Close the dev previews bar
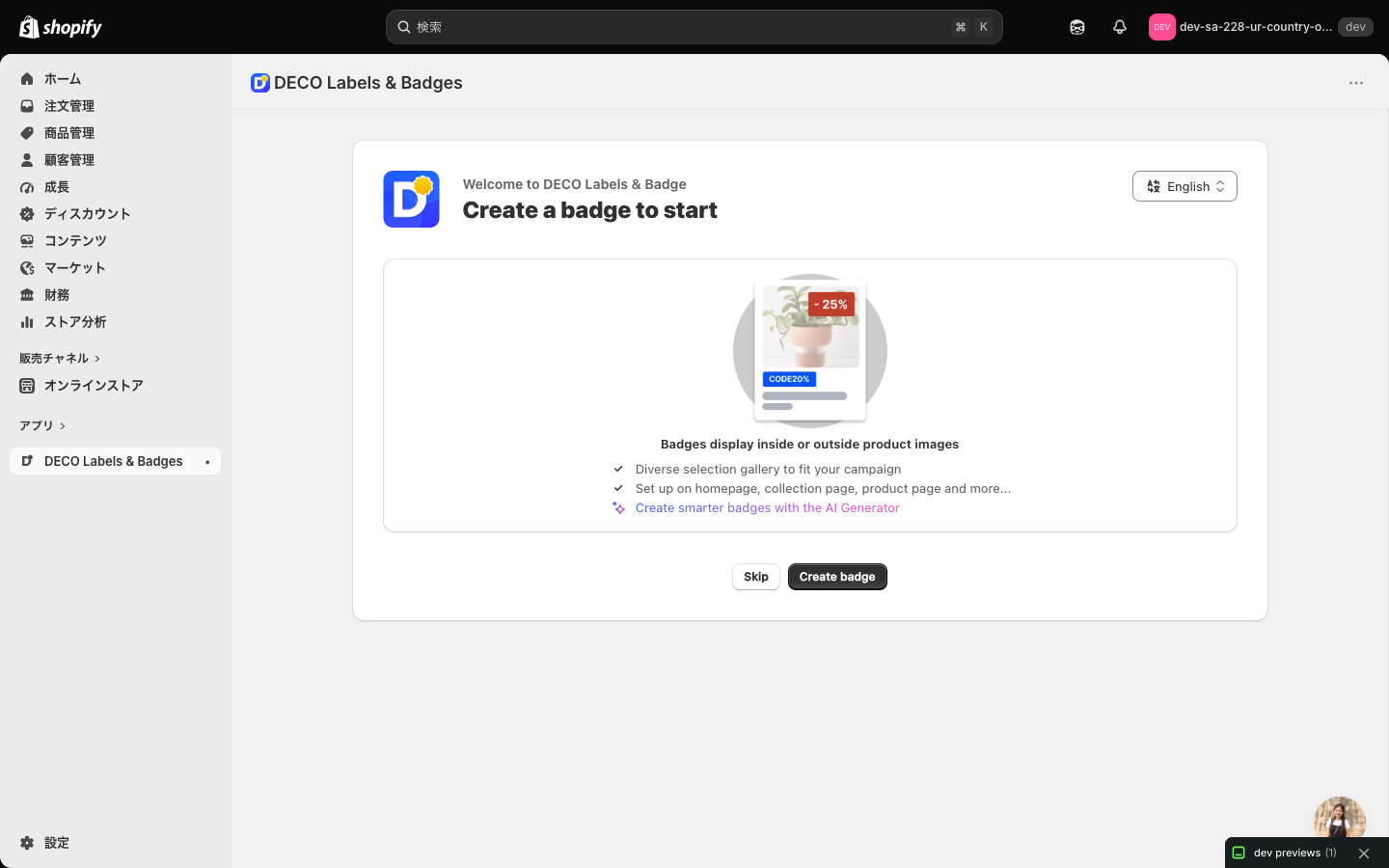Screen dimensions: 1389x868 point(1364,854)
